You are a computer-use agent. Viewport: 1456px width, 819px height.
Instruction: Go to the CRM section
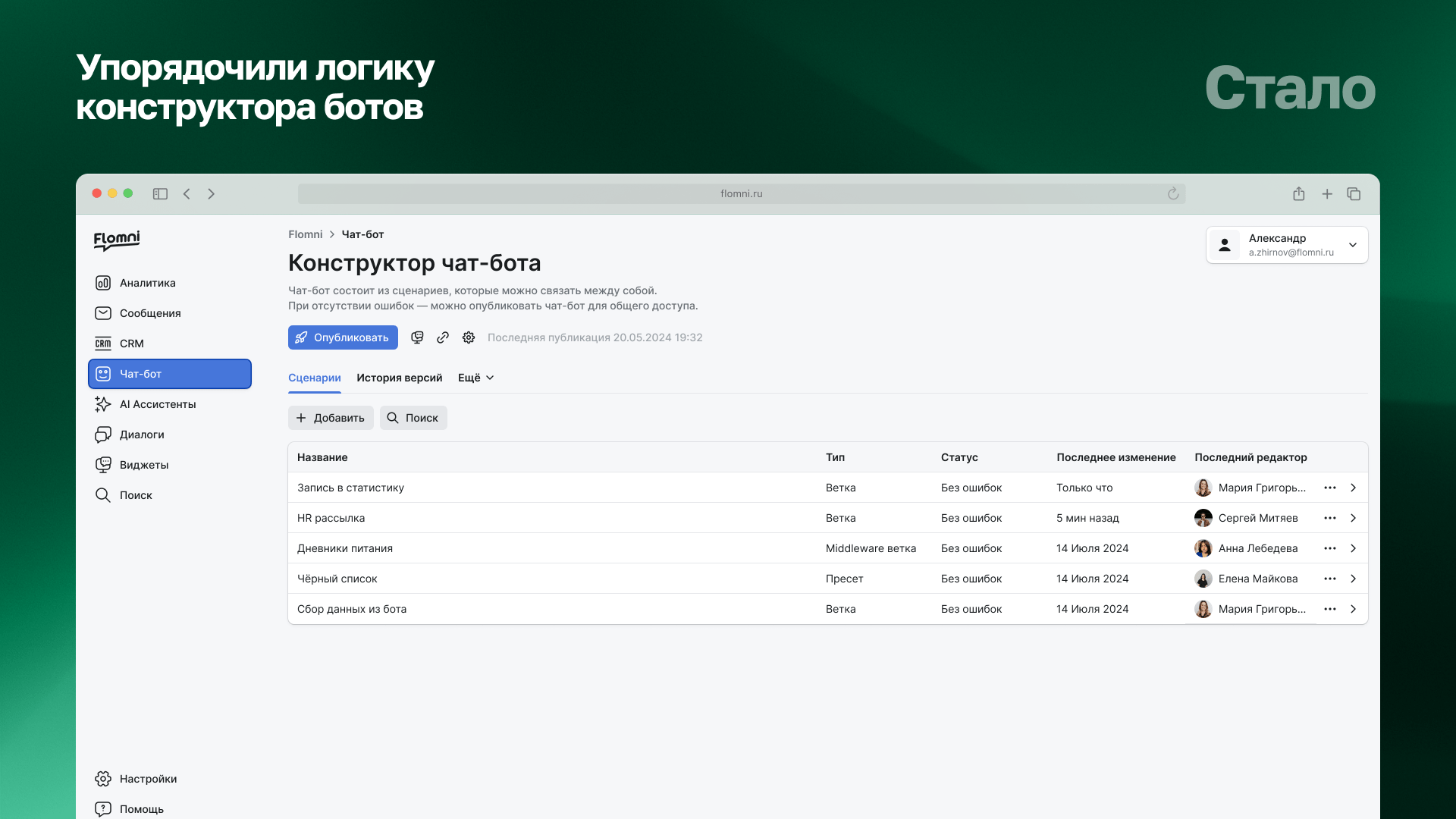pos(130,344)
